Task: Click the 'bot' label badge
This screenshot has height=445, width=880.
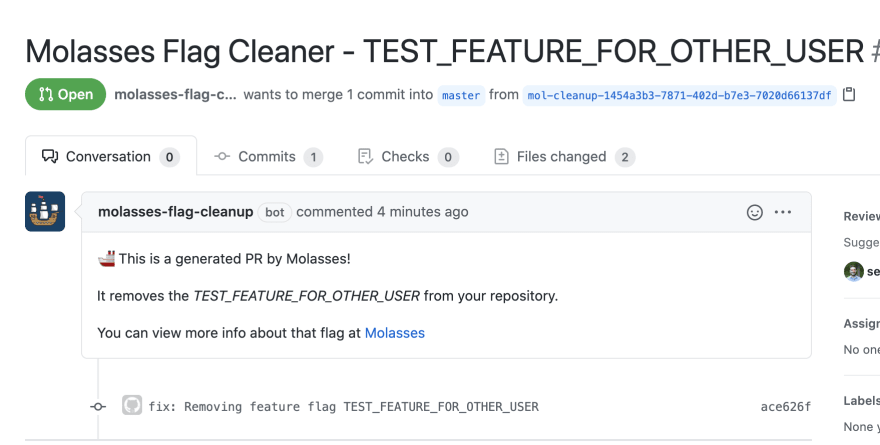Action: pos(274,212)
